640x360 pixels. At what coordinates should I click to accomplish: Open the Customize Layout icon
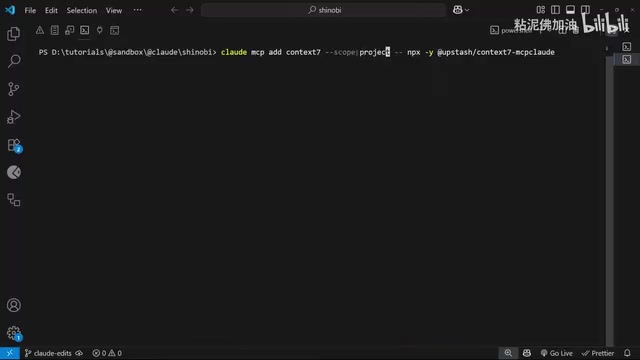coord(540,10)
